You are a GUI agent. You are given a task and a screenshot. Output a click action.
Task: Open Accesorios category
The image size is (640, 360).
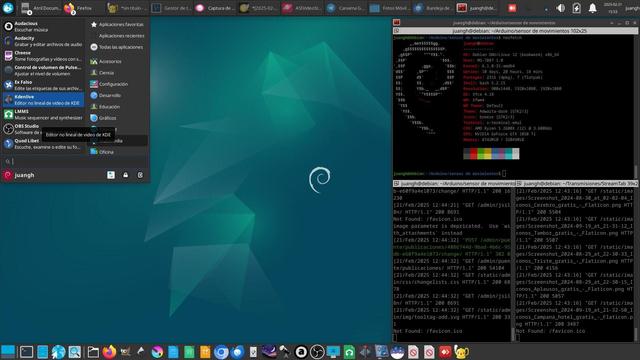pos(117,61)
